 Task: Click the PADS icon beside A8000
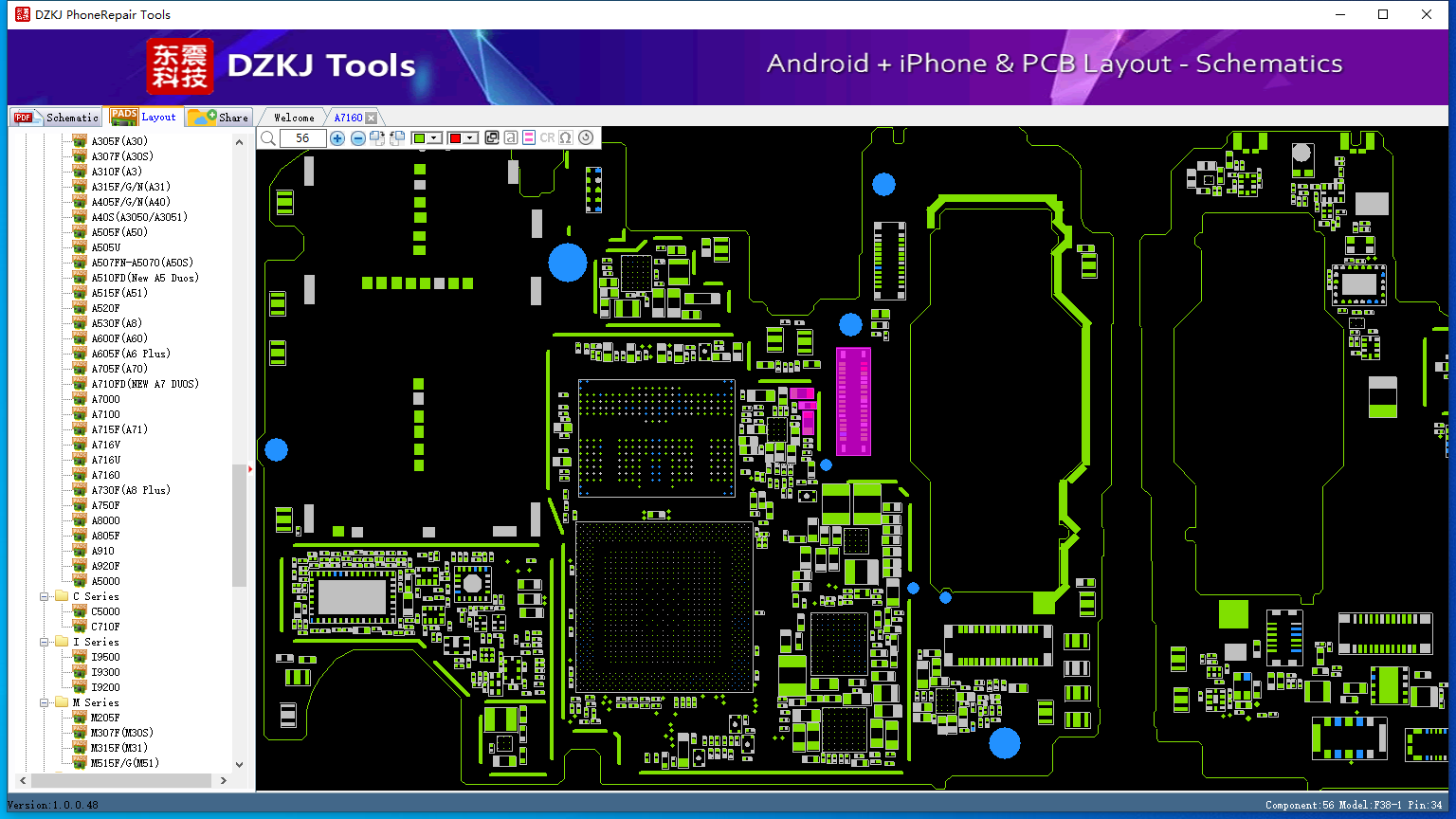tap(80, 520)
